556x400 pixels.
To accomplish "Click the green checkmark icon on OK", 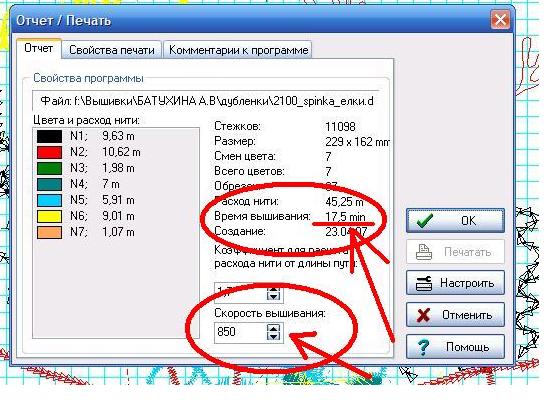I will 424,221.
